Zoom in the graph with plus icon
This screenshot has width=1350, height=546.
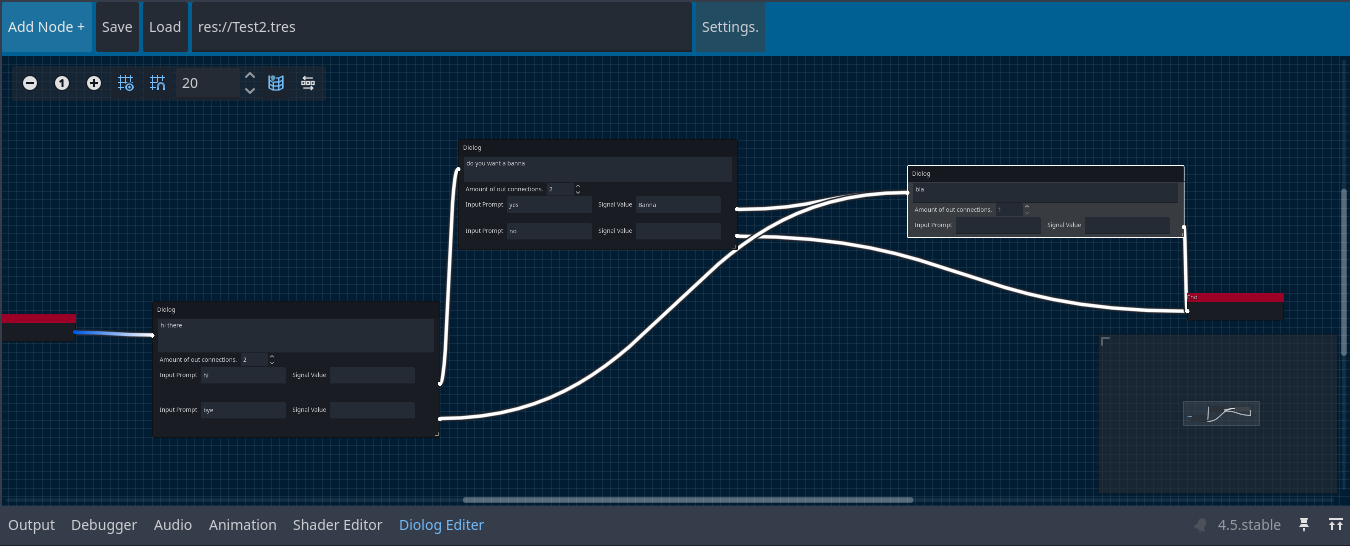click(94, 83)
